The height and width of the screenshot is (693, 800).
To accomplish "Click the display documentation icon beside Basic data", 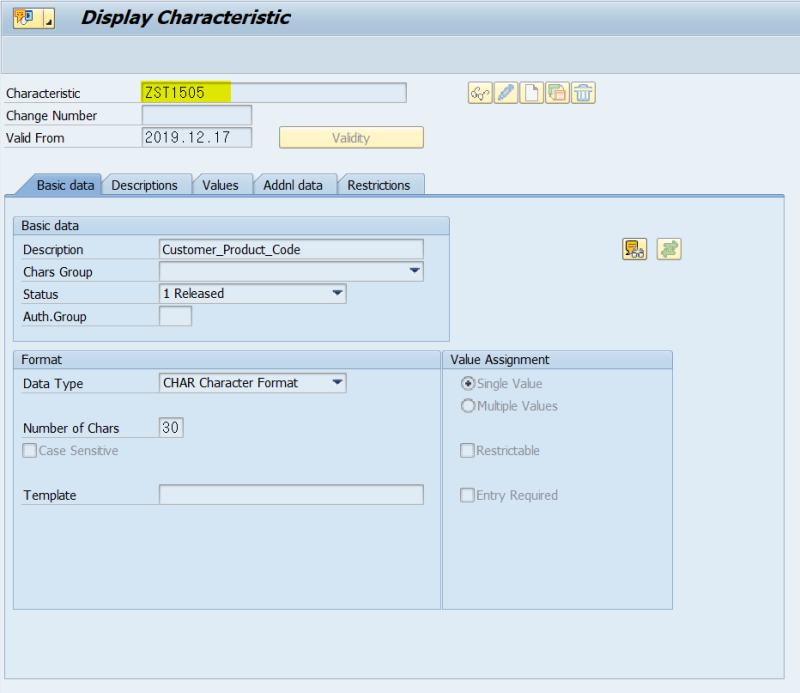I will point(634,250).
